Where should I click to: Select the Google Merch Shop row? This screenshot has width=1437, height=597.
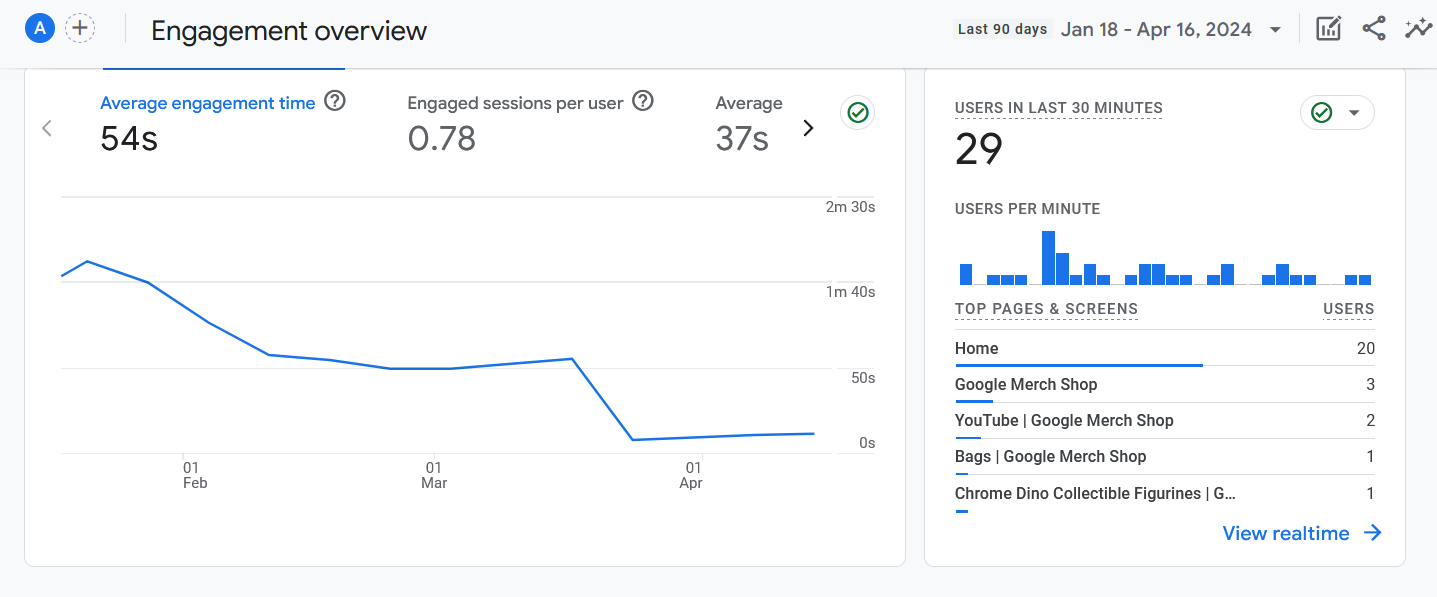coord(1165,385)
